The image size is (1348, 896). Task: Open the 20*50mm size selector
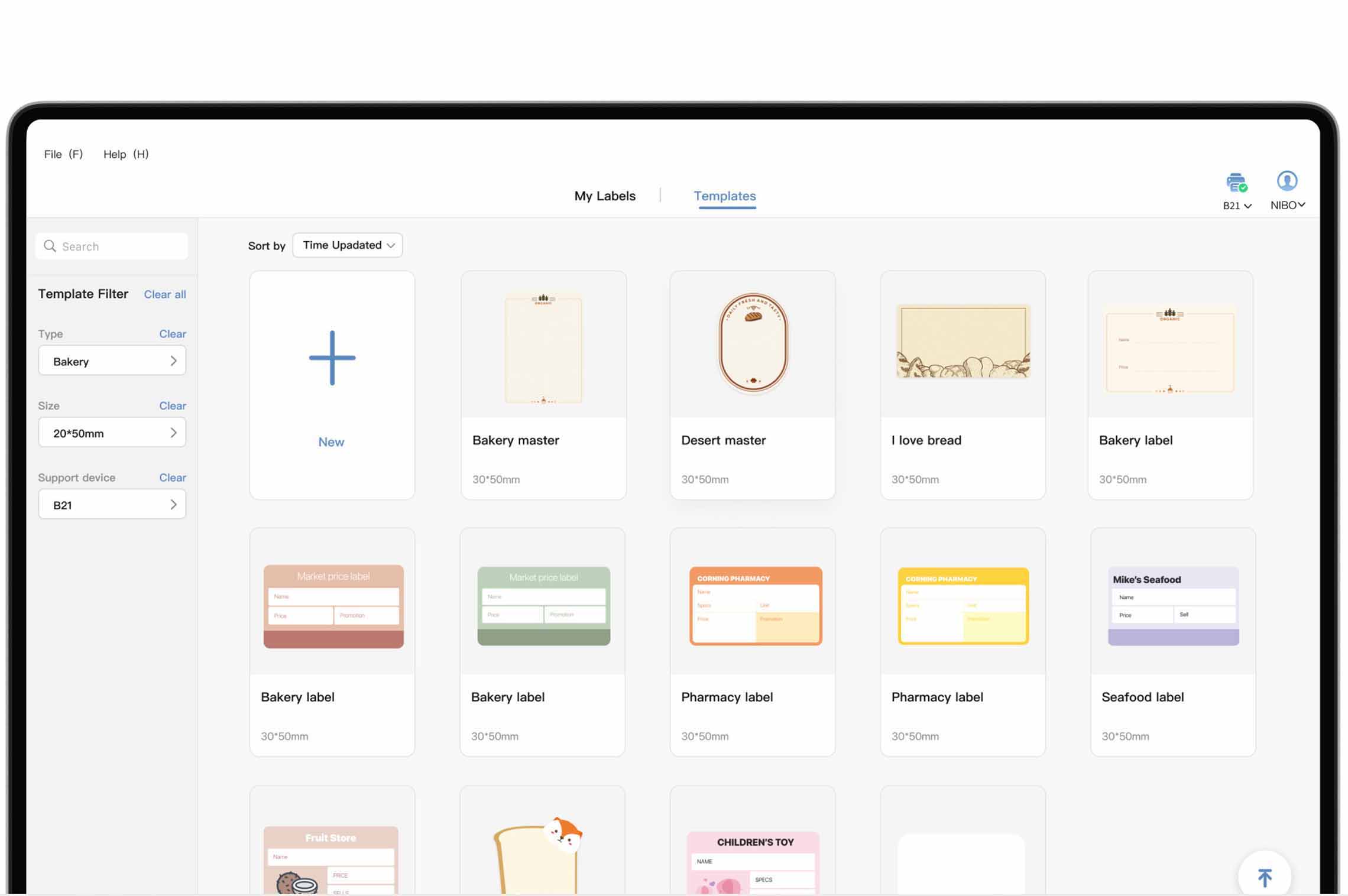point(112,433)
